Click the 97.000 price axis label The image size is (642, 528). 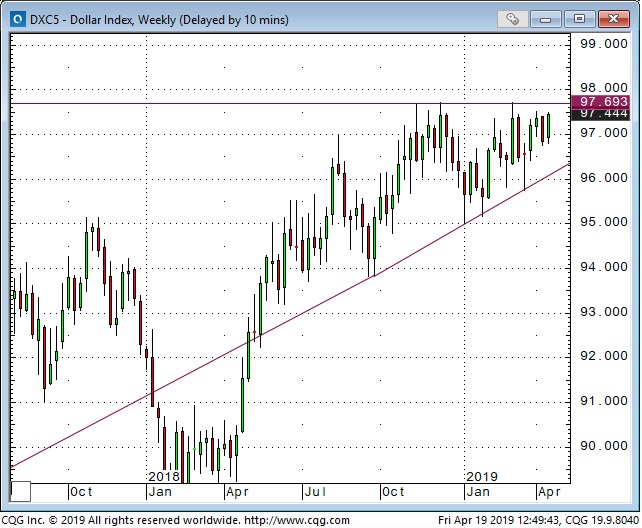(x=604, y=133)
